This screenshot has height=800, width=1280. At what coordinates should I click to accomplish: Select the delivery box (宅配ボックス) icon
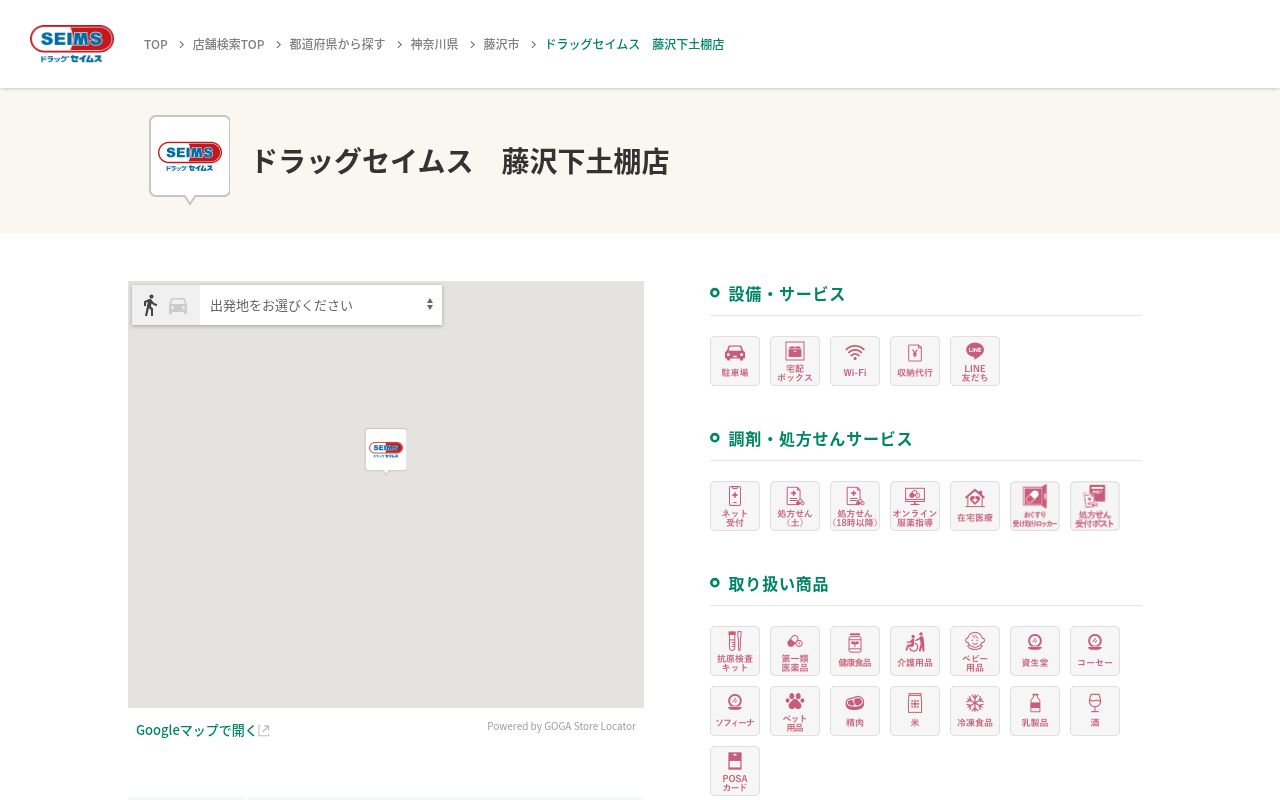pos(795,361)
